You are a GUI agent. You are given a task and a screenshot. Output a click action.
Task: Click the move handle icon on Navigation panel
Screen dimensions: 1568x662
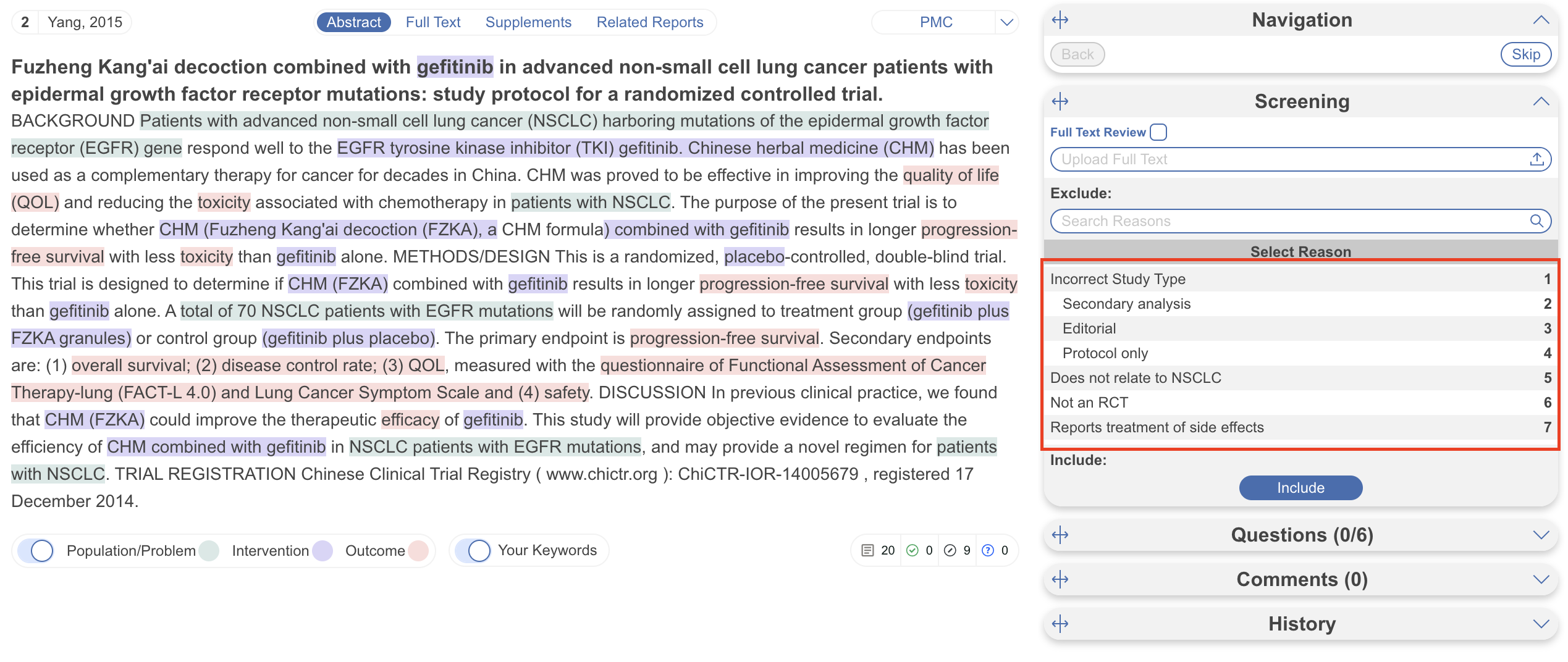1060,20
